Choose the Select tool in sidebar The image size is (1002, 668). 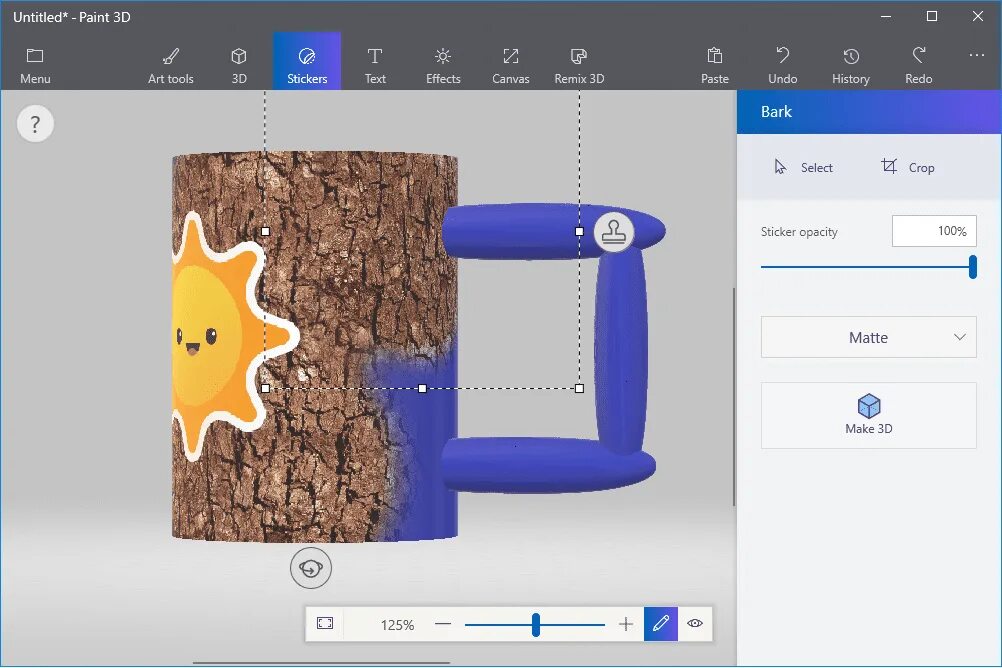click(x=803, y=167)
